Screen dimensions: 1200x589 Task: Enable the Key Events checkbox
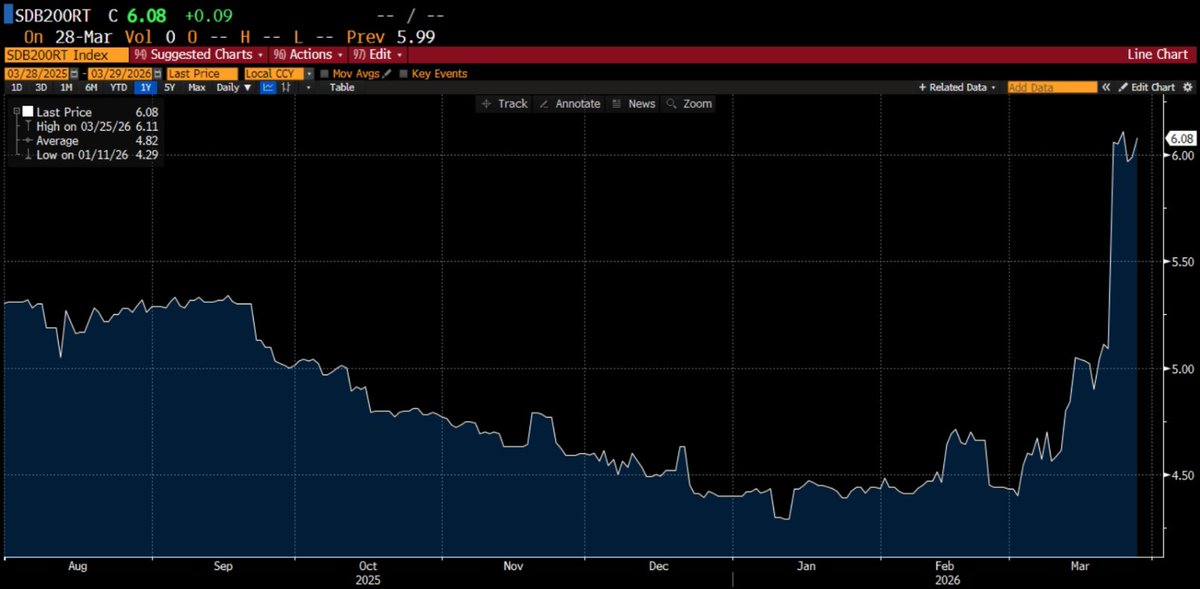(403, 74)
